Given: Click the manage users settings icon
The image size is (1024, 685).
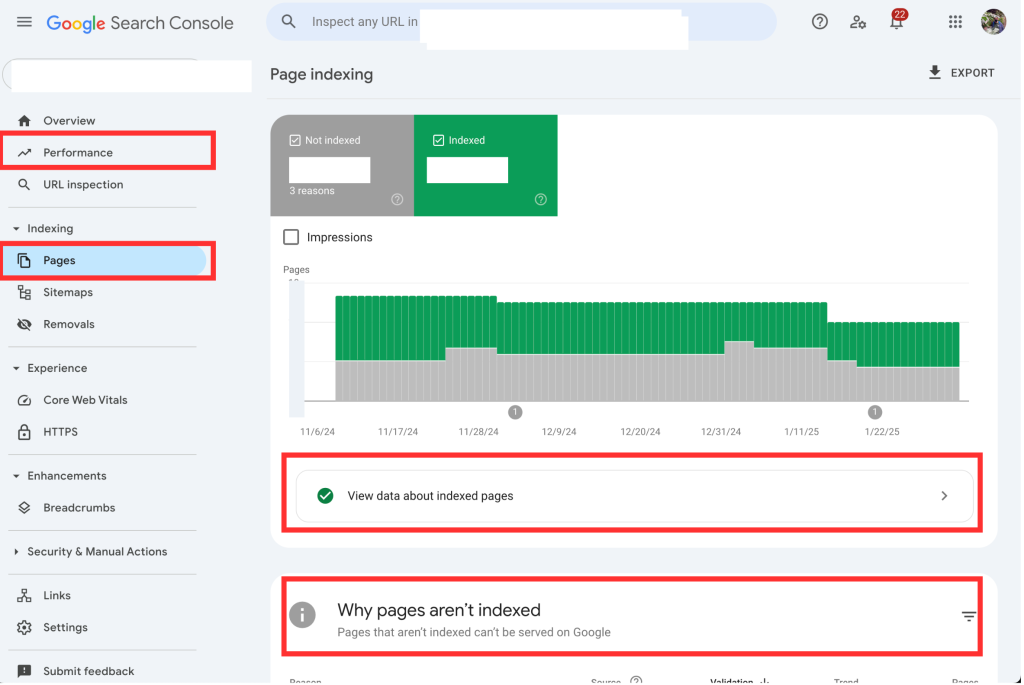Looking at the screenshot, I should pos(858,22).
